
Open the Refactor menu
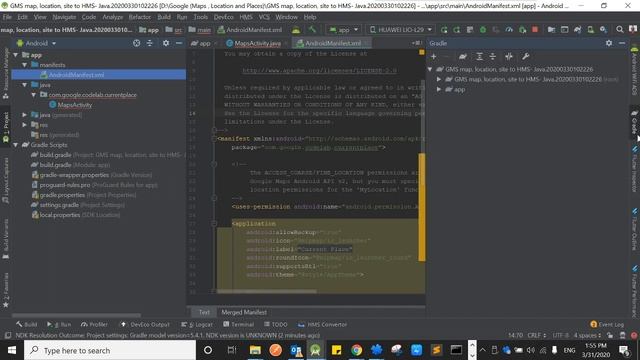tap(140, 17)
